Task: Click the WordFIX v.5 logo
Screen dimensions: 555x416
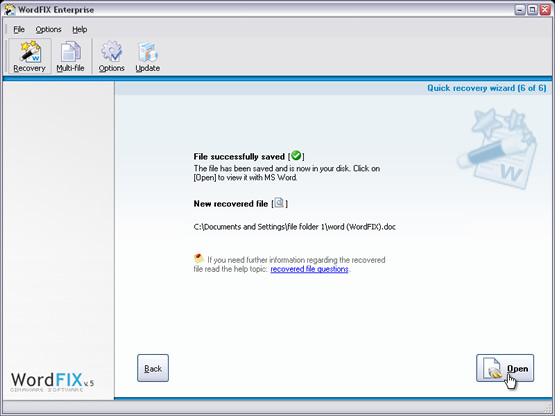Action: [52, 382]
